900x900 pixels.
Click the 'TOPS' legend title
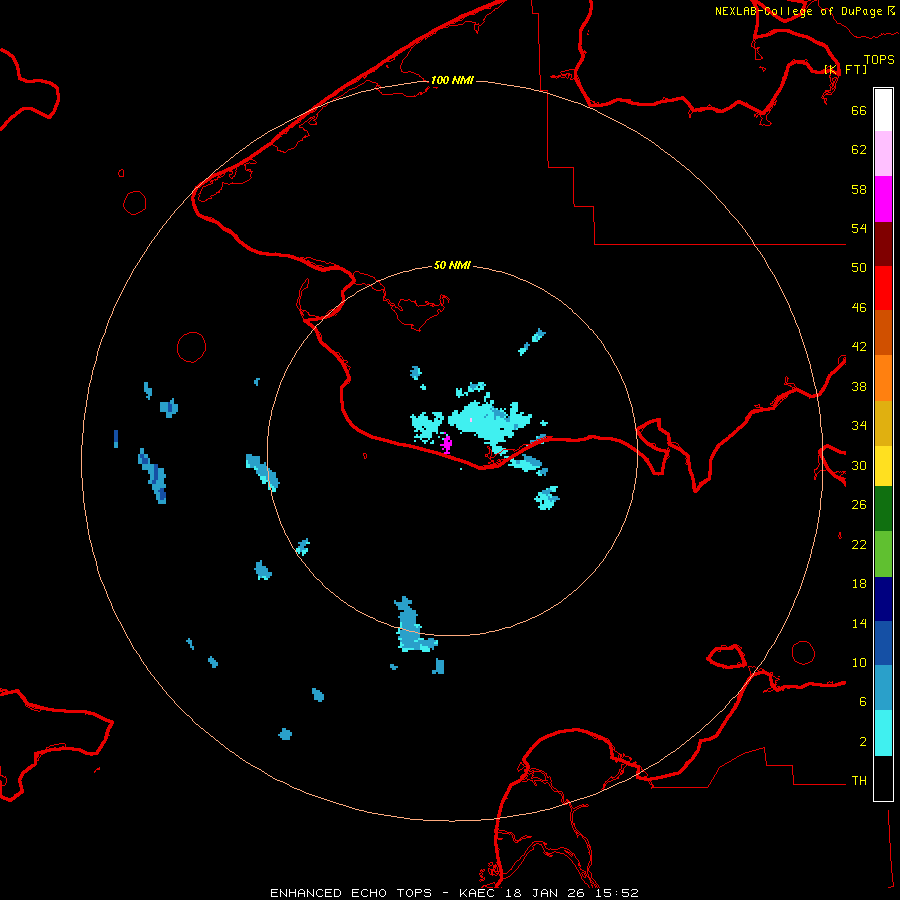879,59
